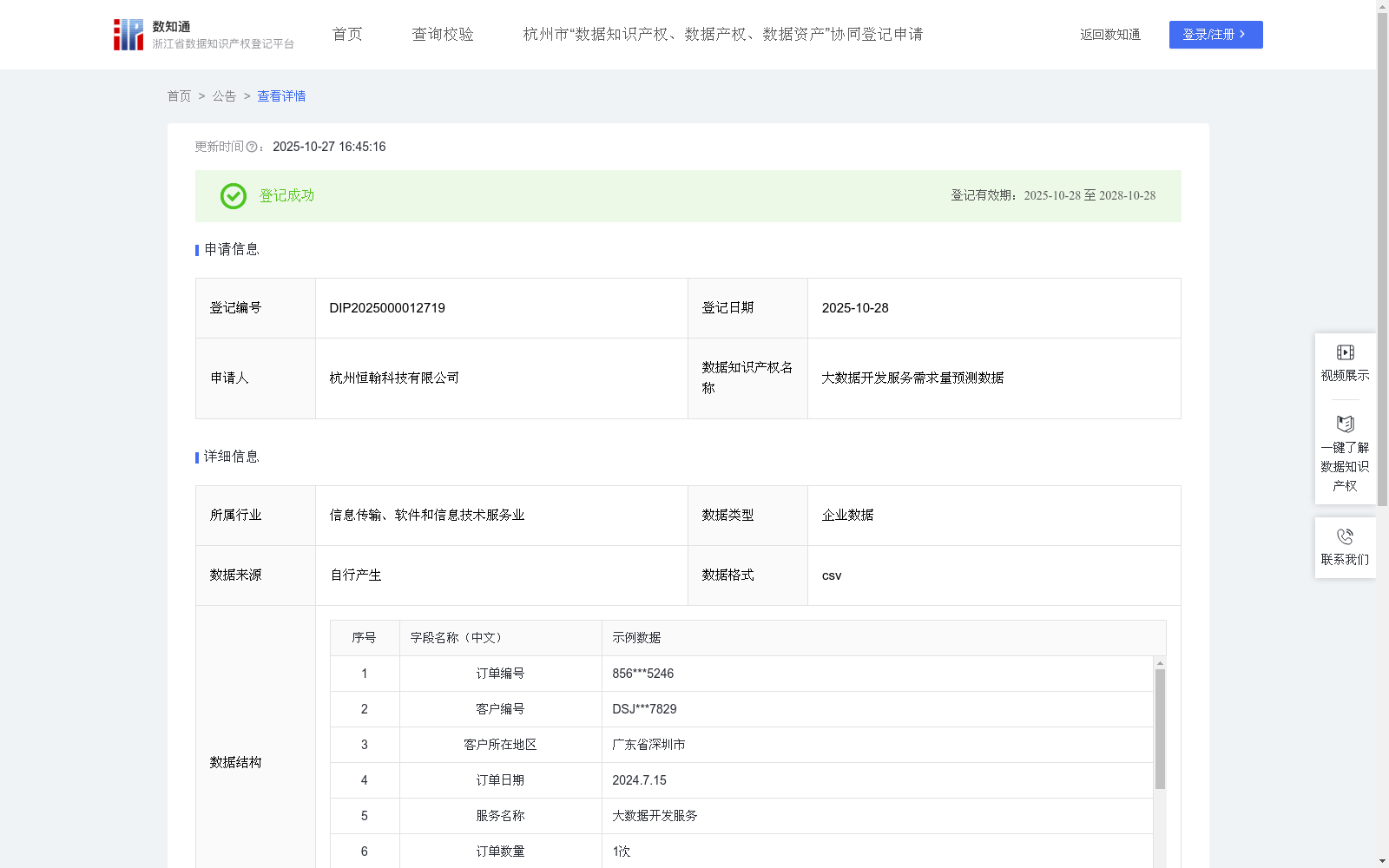Go to 首页 via the breadcrumb
Screen dimensions: 1389x868
179,96
